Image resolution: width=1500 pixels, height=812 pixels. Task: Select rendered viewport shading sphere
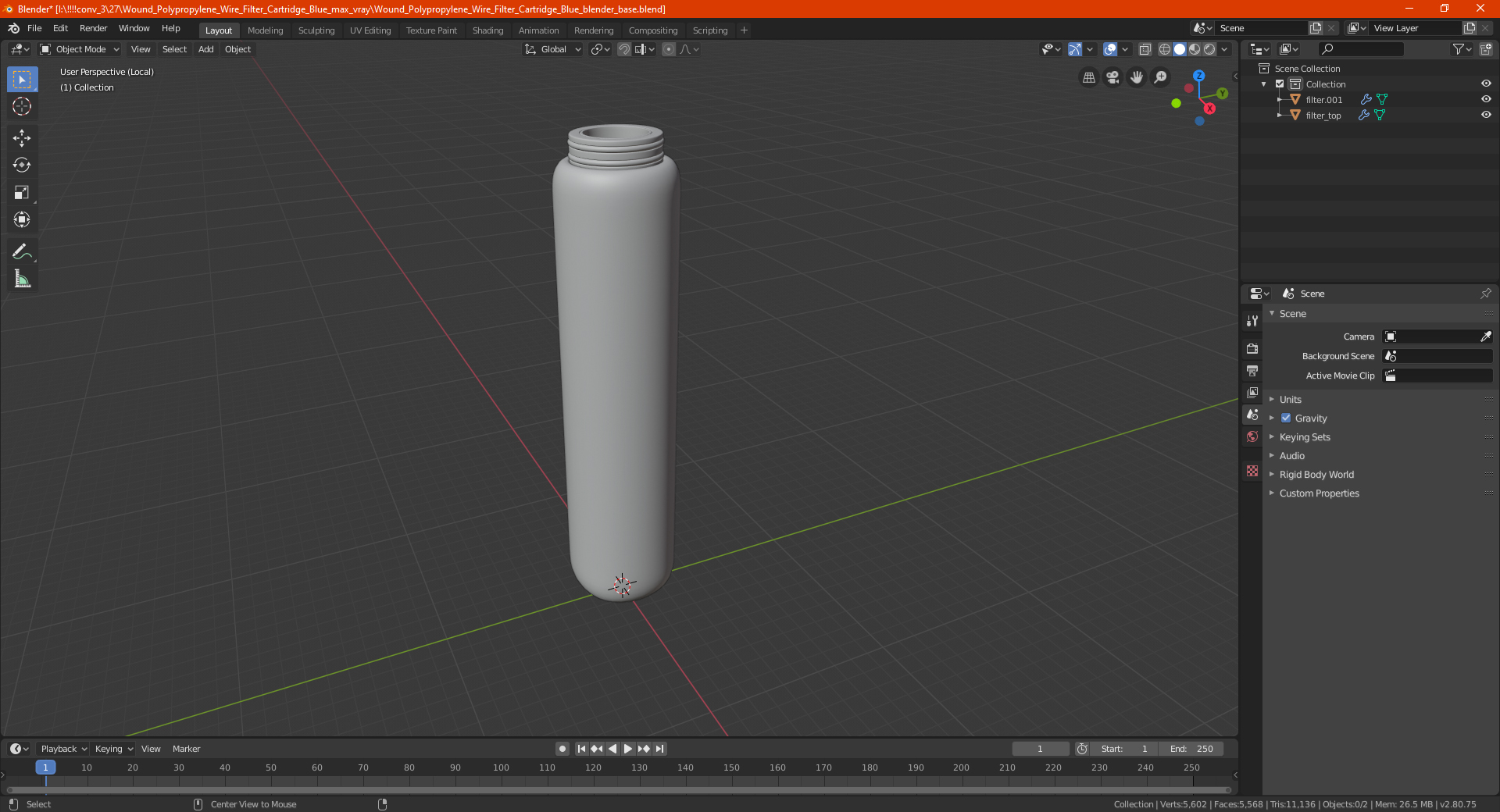point(1209,49)
